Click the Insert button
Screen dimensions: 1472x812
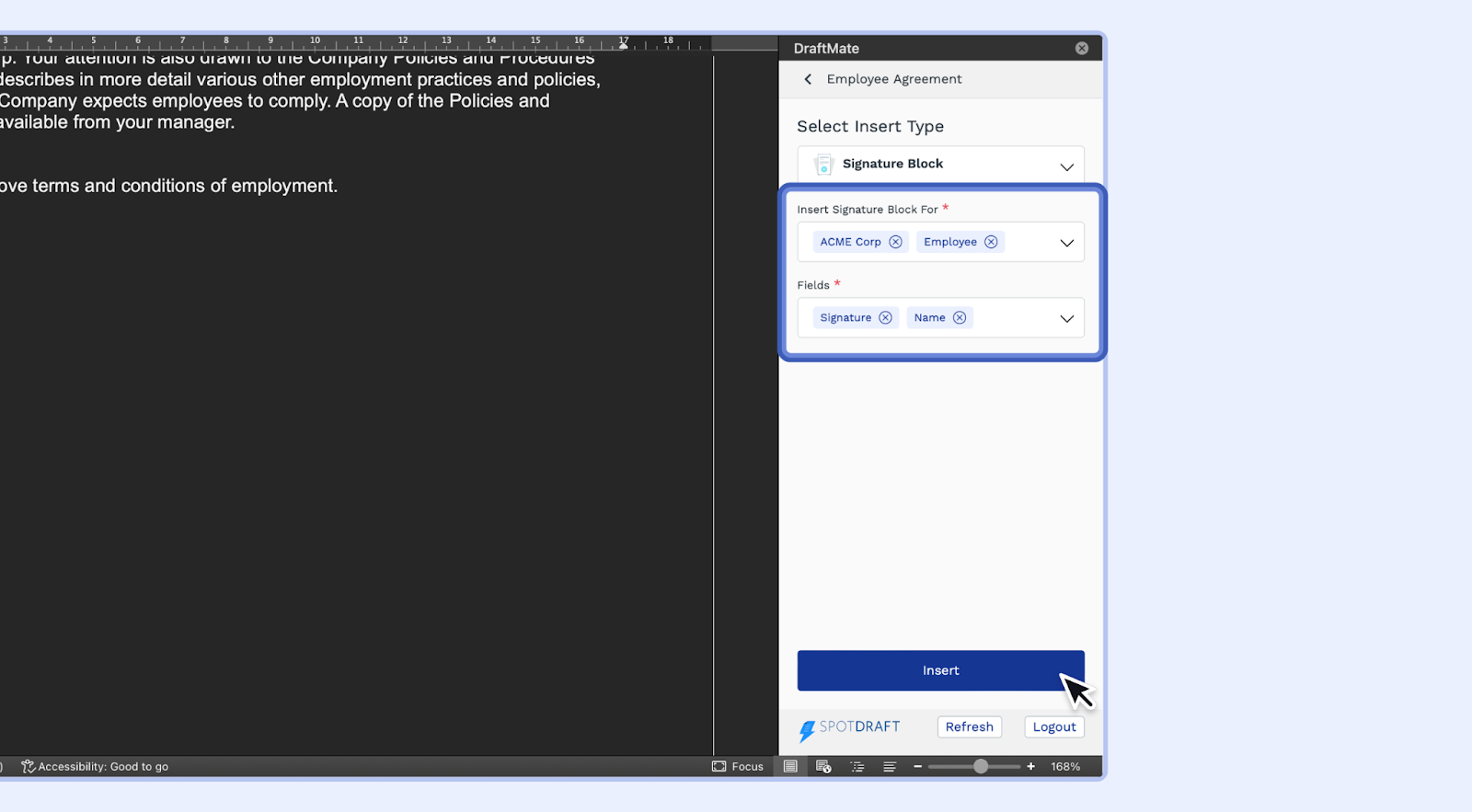pyautogui.click(x=940, y=670)
